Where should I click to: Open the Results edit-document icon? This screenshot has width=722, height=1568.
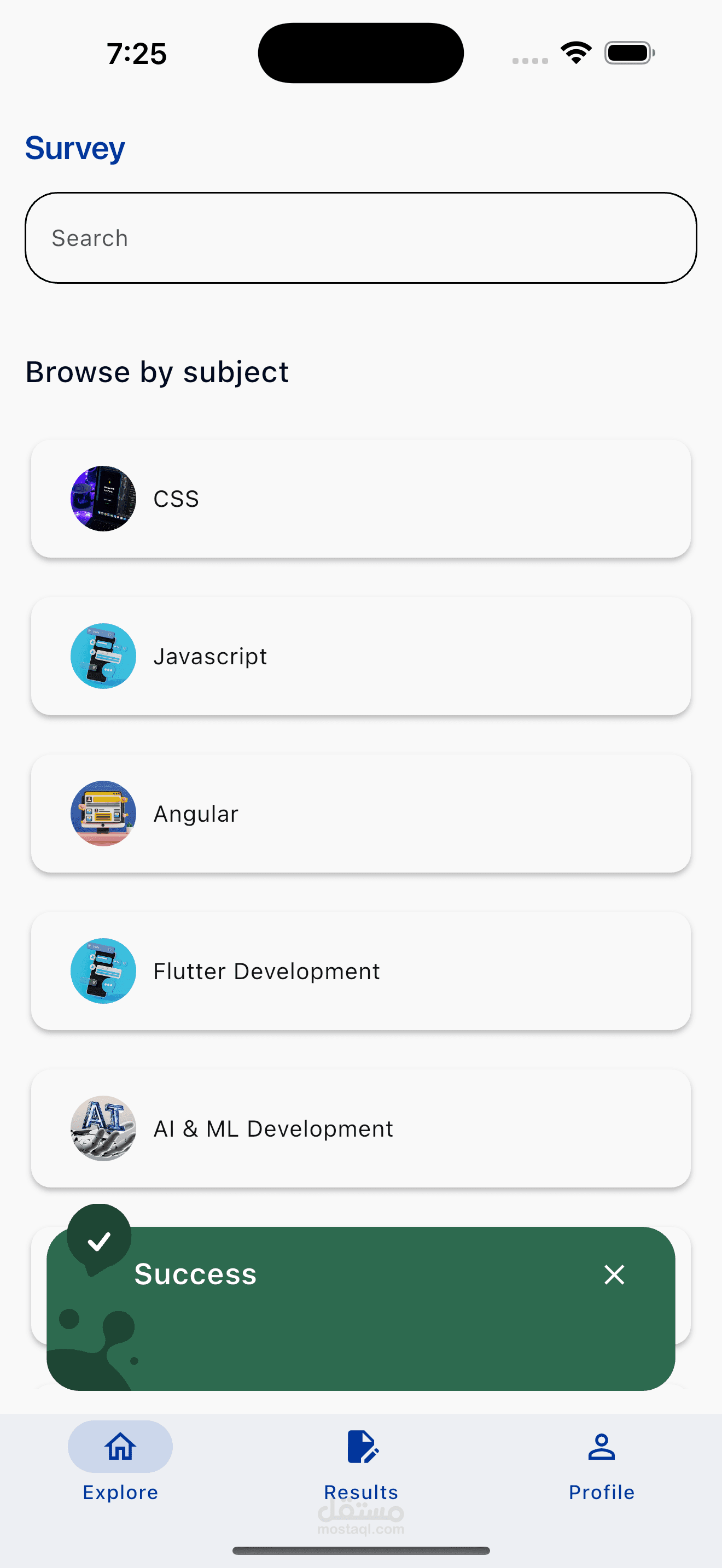click(362, 1446)
